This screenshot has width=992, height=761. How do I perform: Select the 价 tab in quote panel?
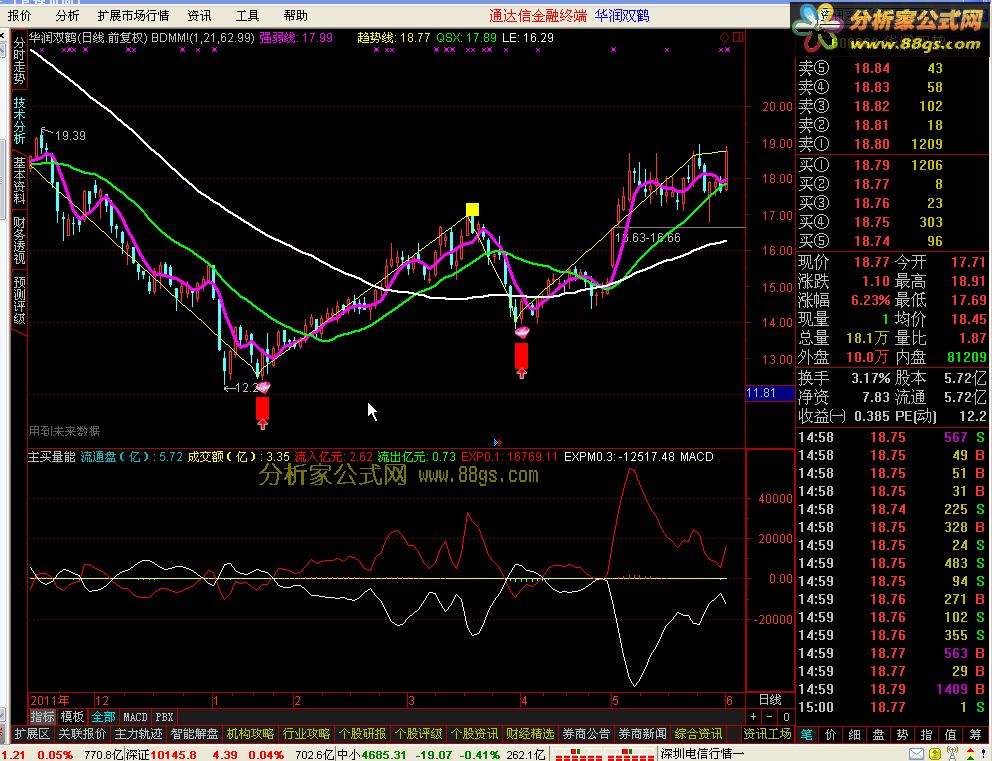click(x=831, y=734)
